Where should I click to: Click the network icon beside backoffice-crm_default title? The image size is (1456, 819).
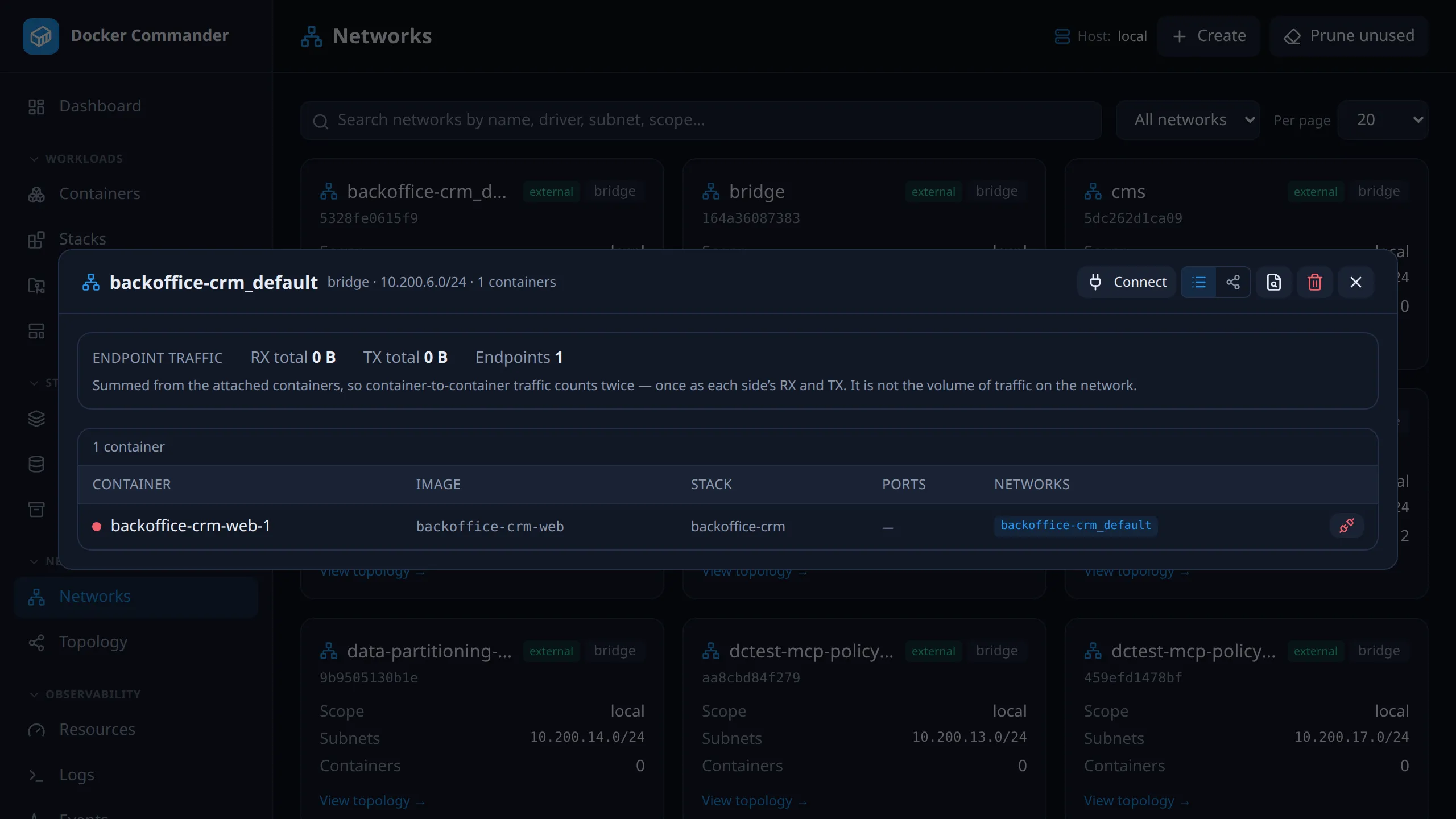point(91,282)
